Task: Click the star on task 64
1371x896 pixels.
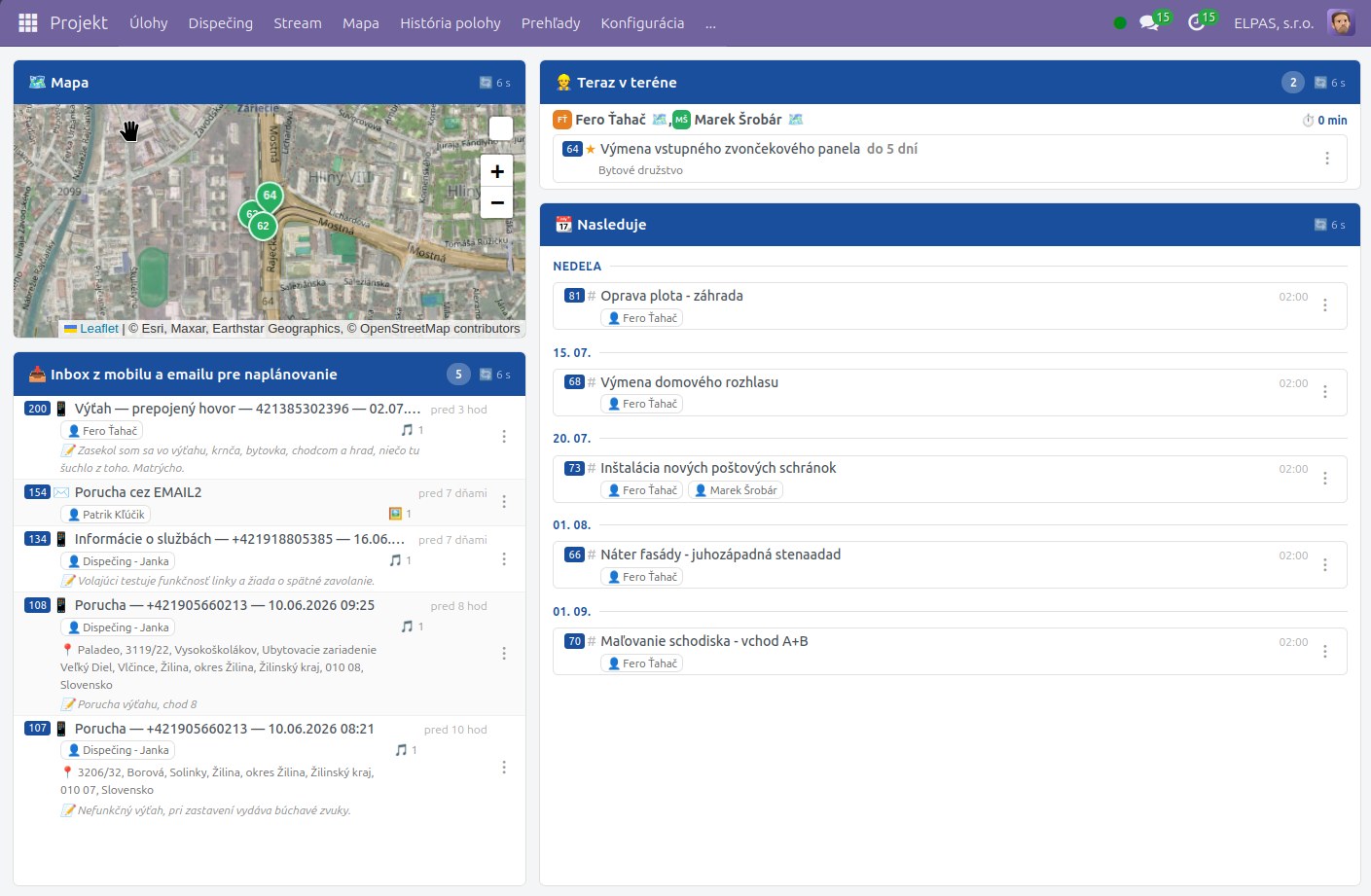Action: pos(591,149)
